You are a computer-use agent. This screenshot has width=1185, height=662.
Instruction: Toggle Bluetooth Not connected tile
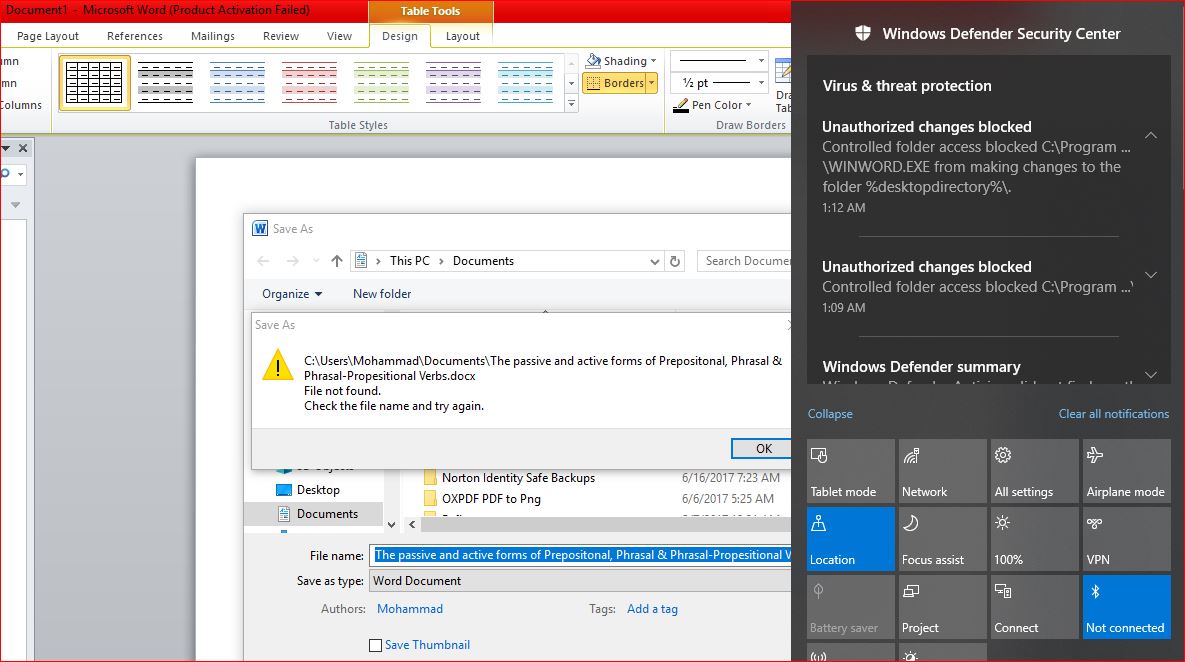pos(1127,607)
